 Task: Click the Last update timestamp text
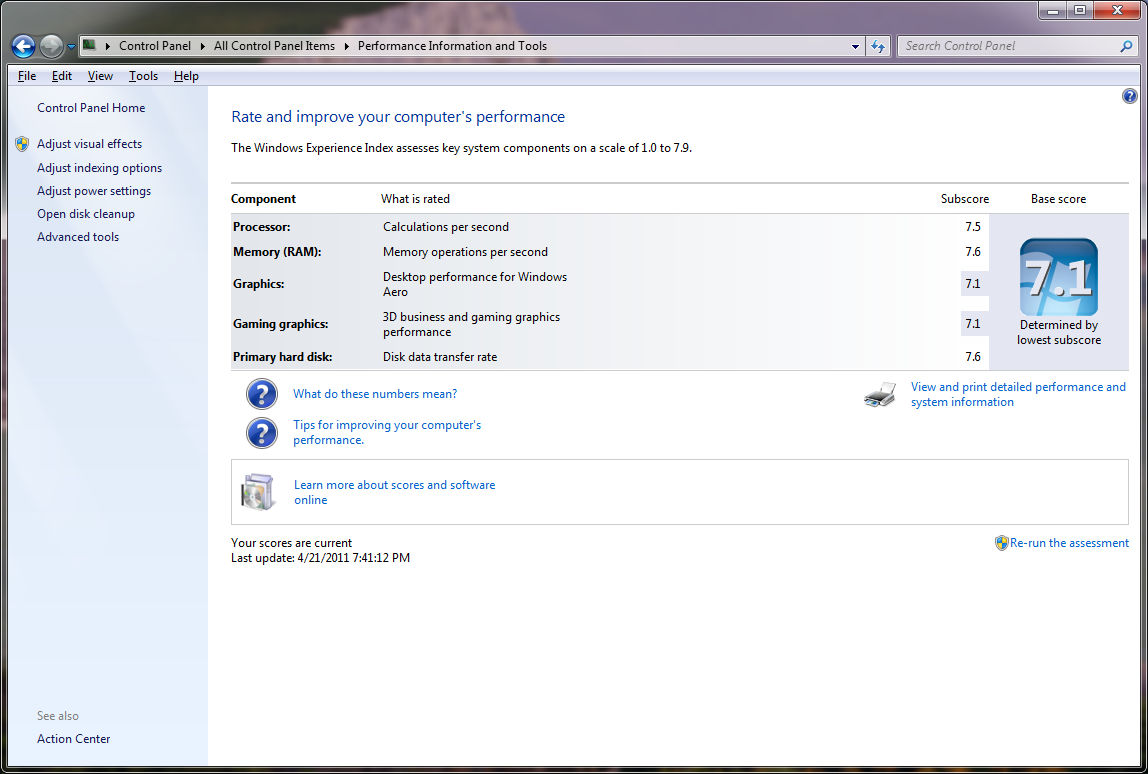[320, 558]
